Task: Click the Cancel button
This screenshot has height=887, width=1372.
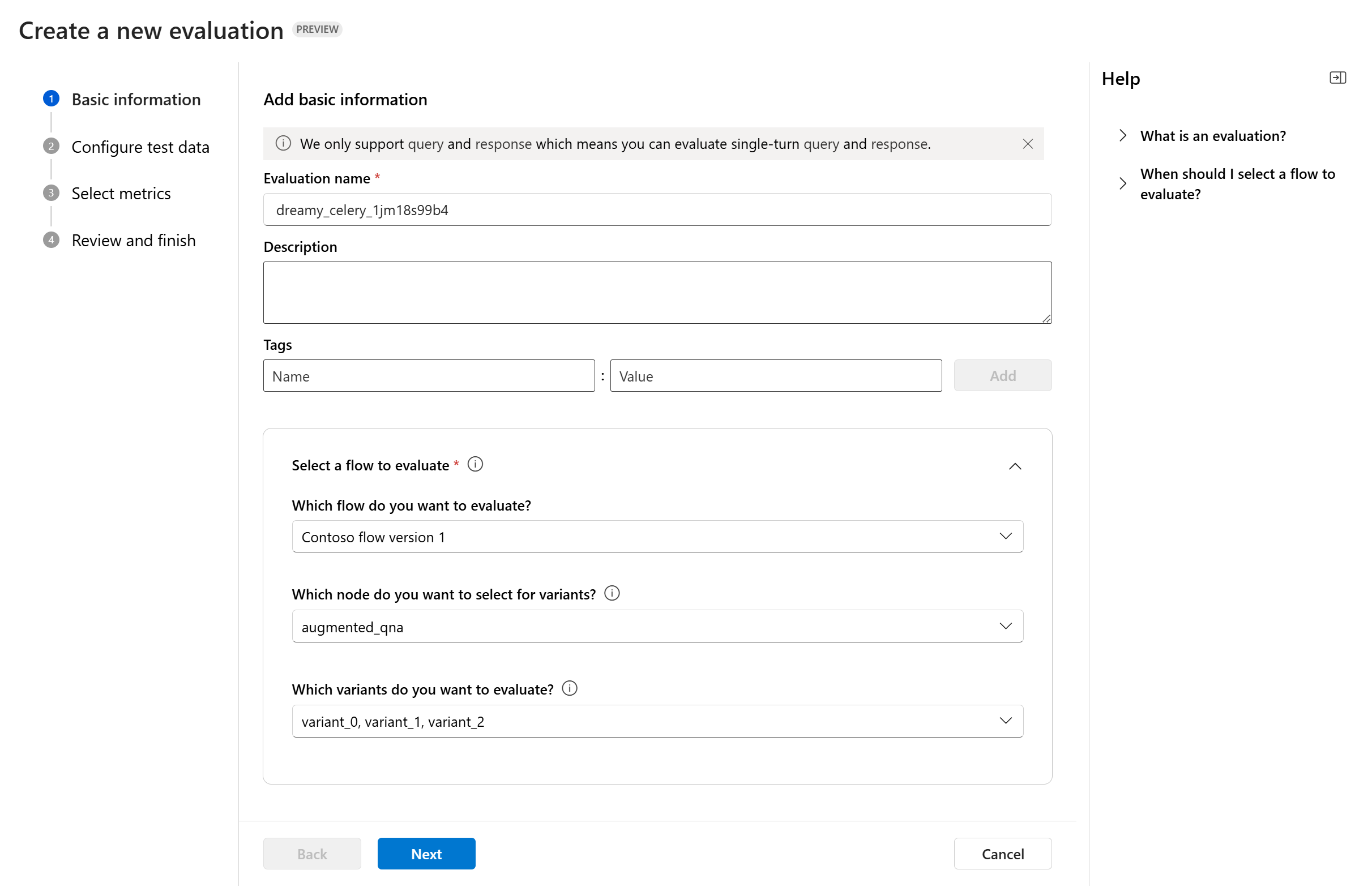Action: (1002, 854)
